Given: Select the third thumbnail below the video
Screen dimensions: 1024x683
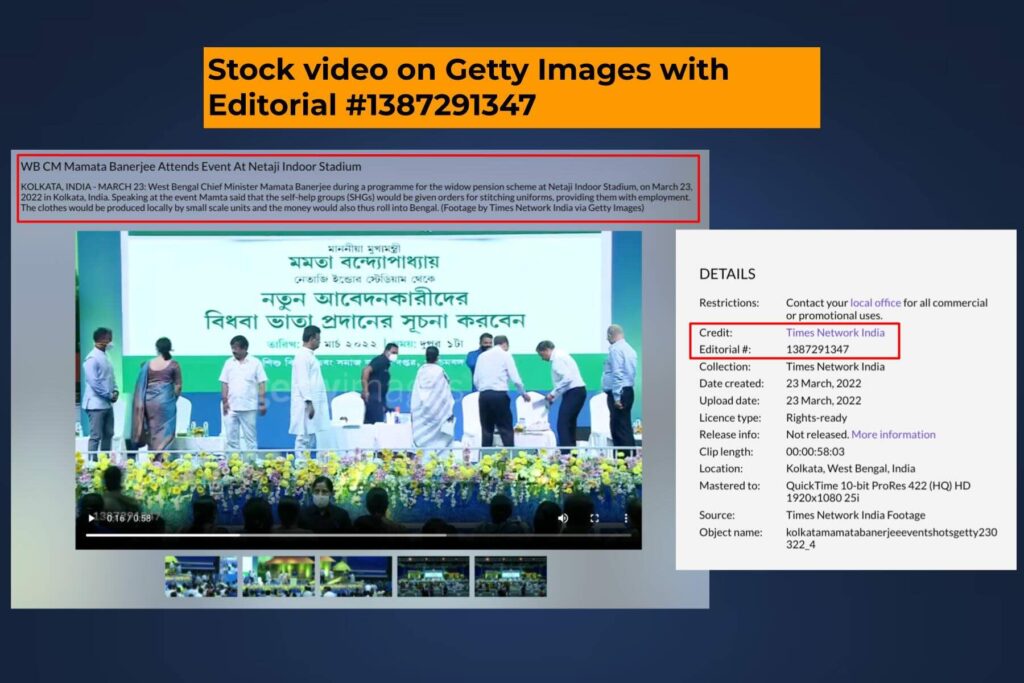Looking at the screenshot, I should coord(355,576).
